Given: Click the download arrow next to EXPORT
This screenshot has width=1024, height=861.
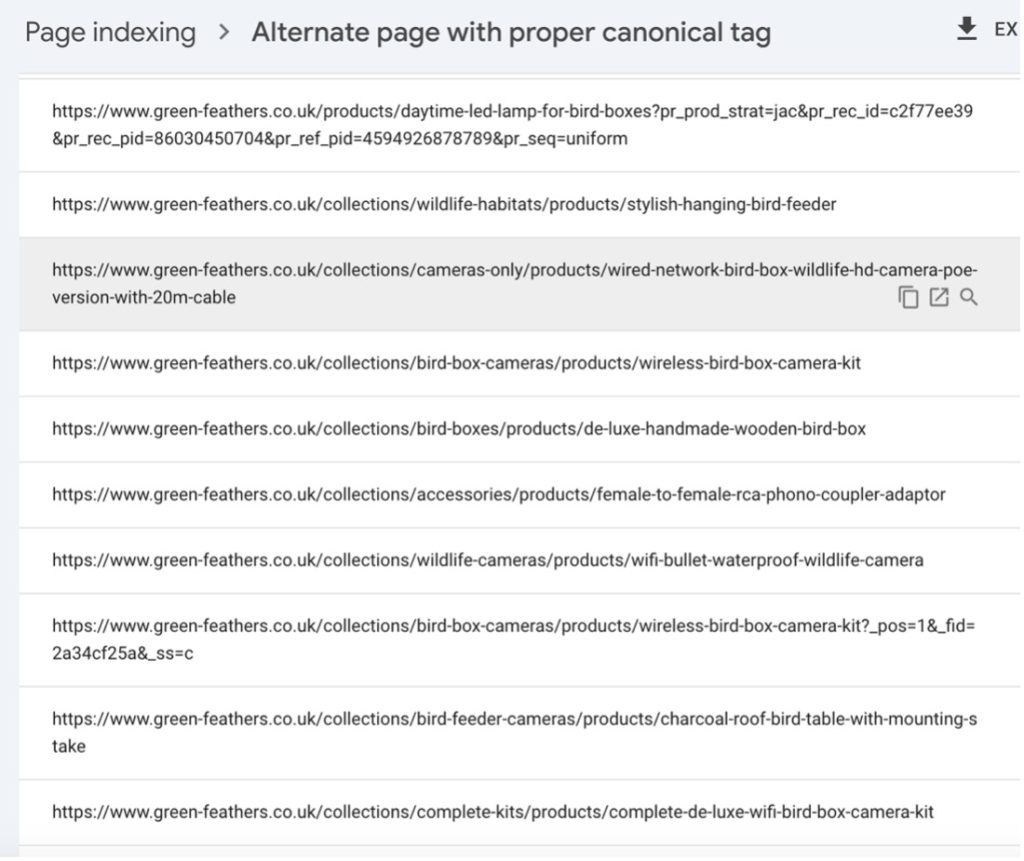Looking at the screenshot, I should 966,29.
